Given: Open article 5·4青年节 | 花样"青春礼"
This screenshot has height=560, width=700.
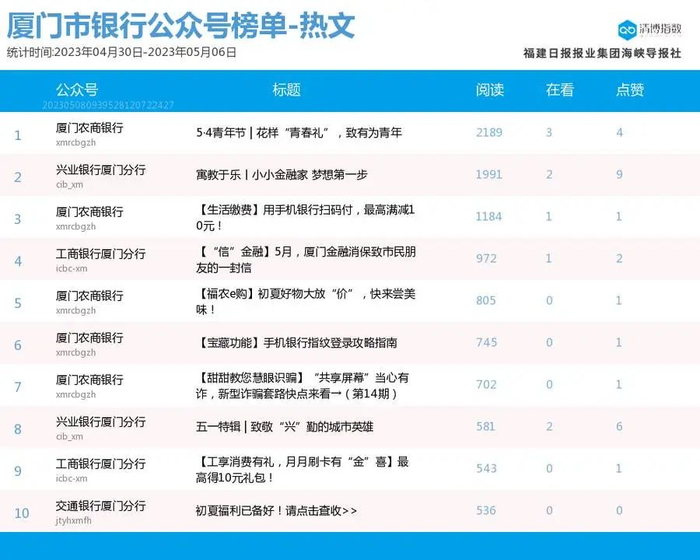Looking at the screenshot, I should coord(299,133).
